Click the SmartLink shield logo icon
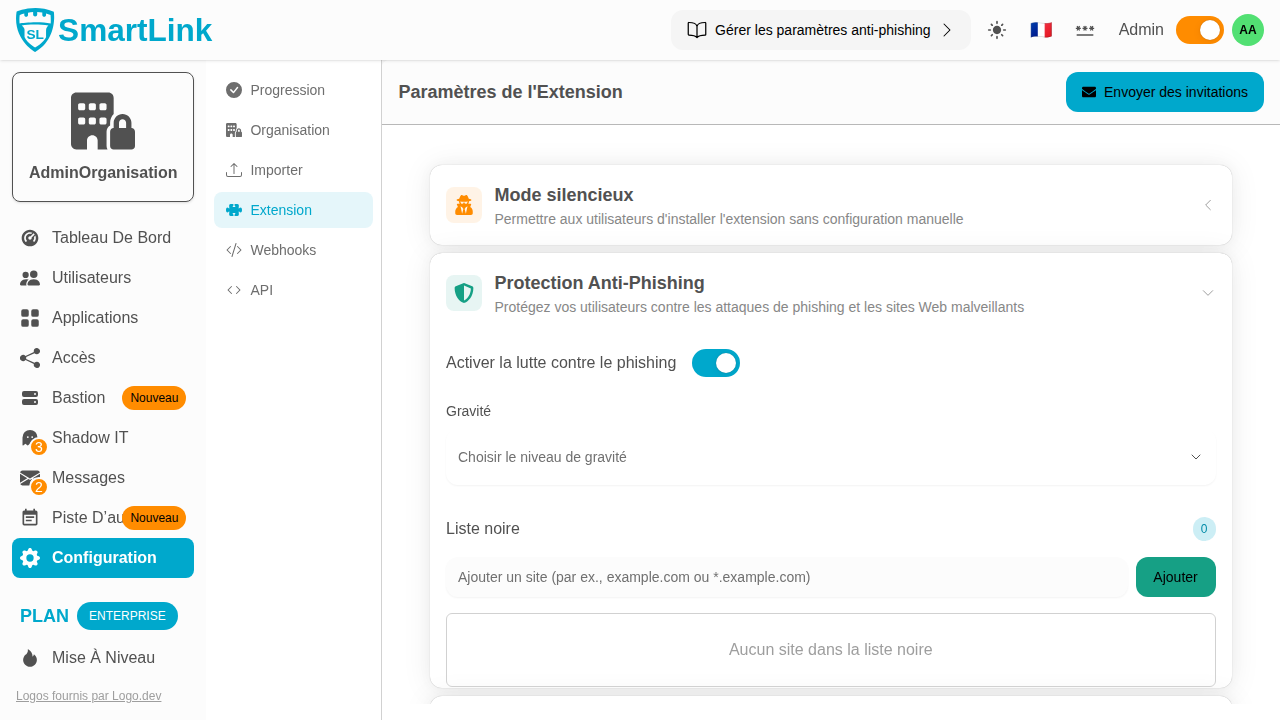Image resolution: width=1280 pixels, height=720 pixels. [x=35, y=30]
